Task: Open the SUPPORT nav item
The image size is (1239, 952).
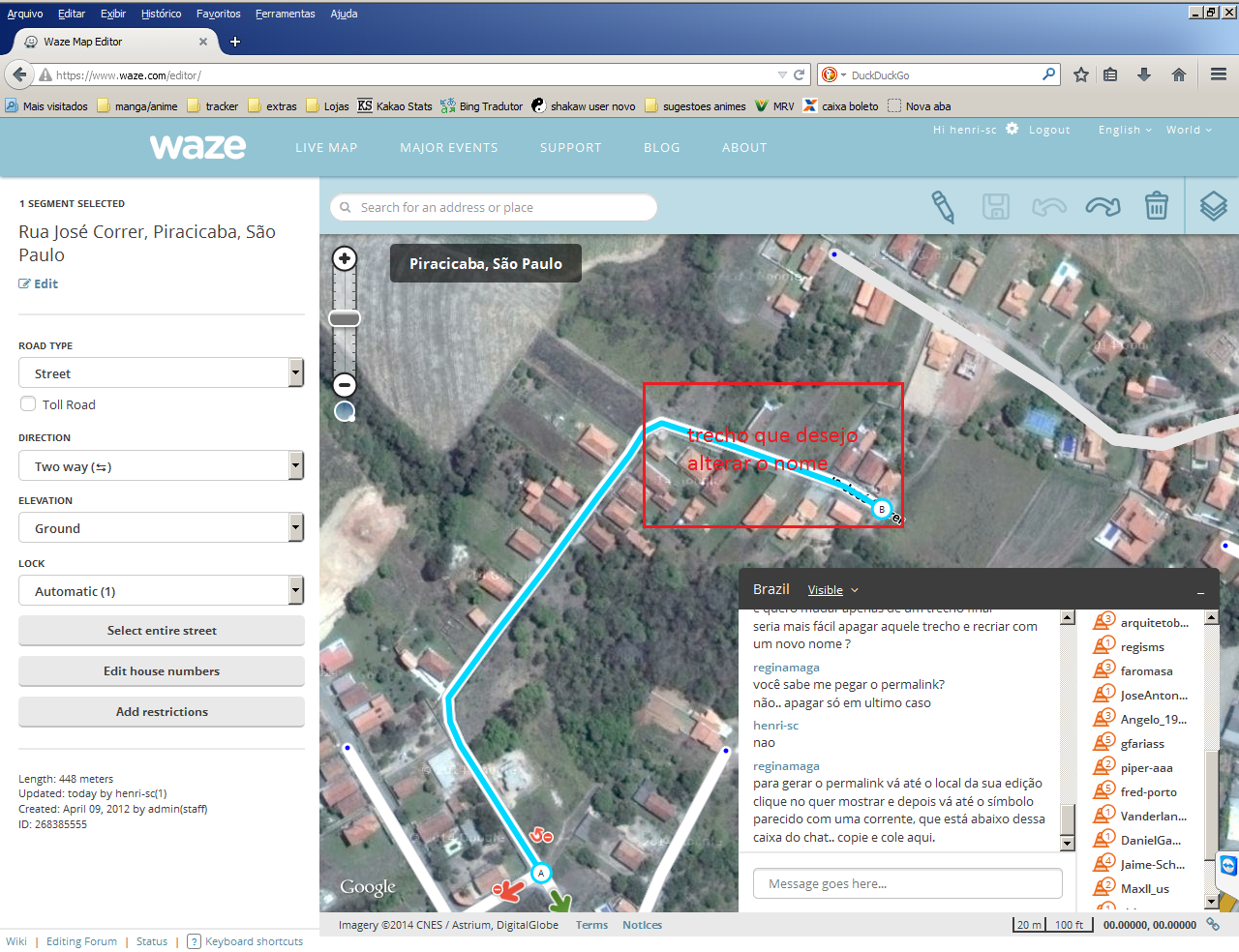Action: [571, 147]
